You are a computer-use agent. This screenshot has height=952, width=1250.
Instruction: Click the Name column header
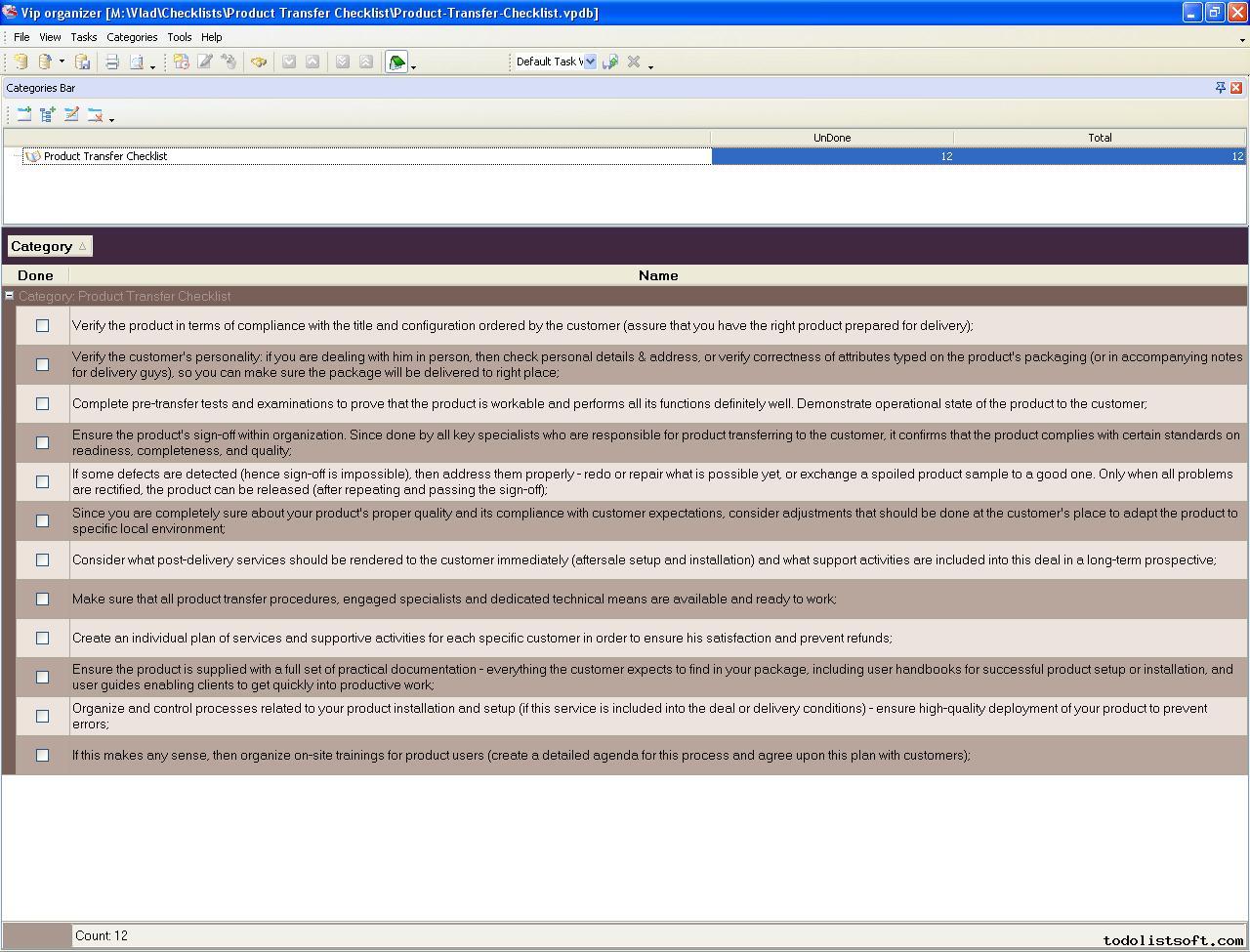(657, 276)
